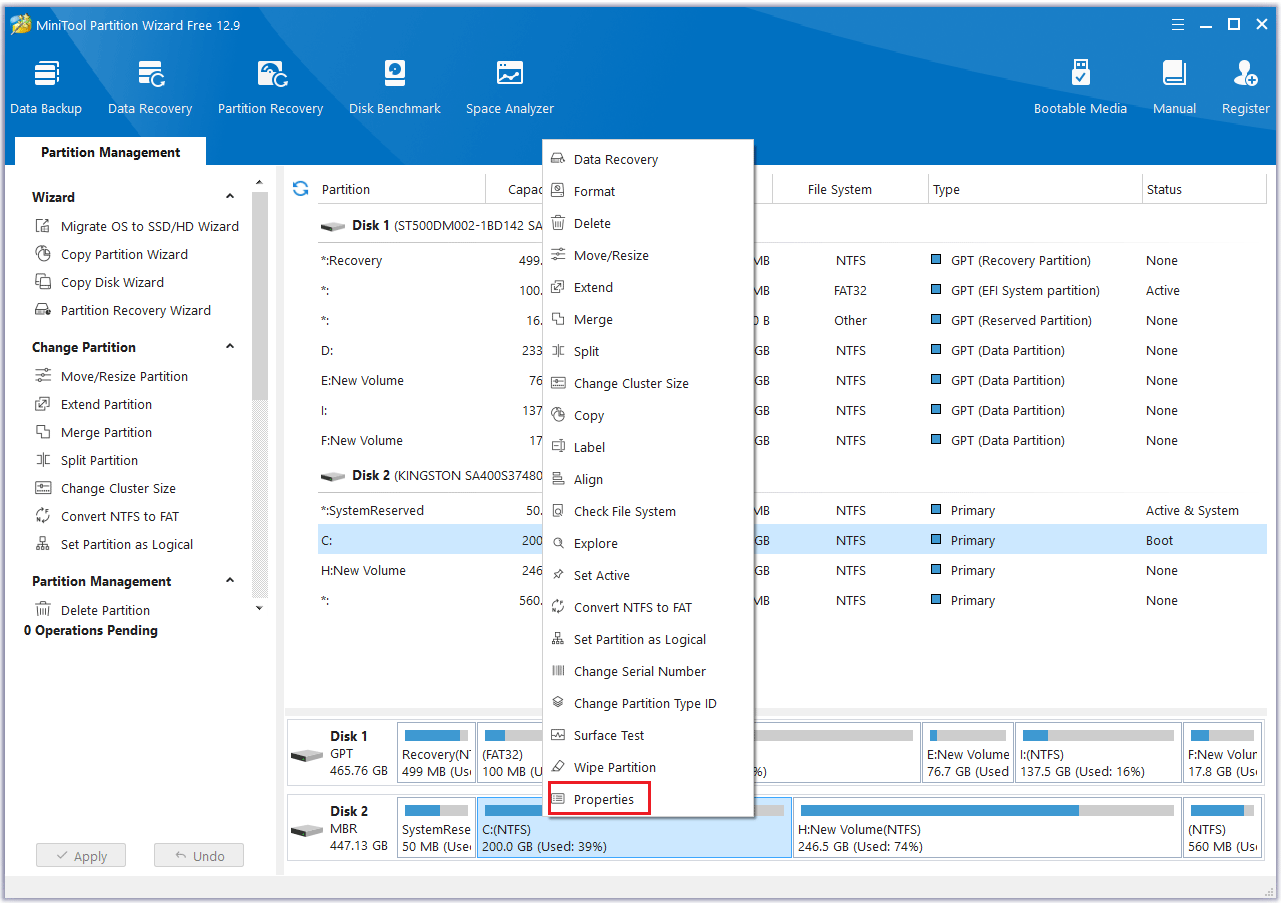The image size is (1283, 903).
Task: Open Partition Recovery in the toolbar
Action: [x=270, y=88]
